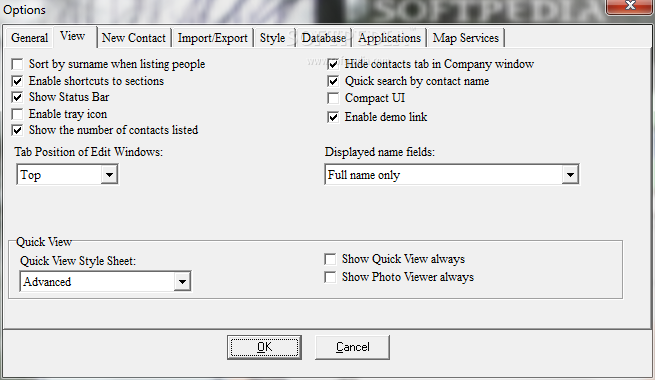Uncheck Enable shortcuts to sections

coord(17,81)
